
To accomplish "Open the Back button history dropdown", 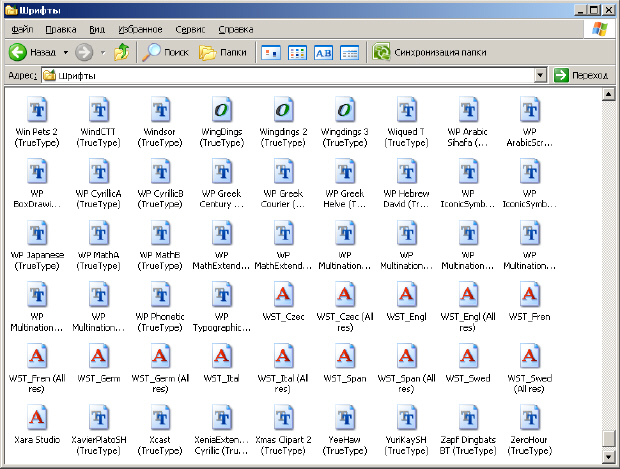I will [x=66, y=52].
